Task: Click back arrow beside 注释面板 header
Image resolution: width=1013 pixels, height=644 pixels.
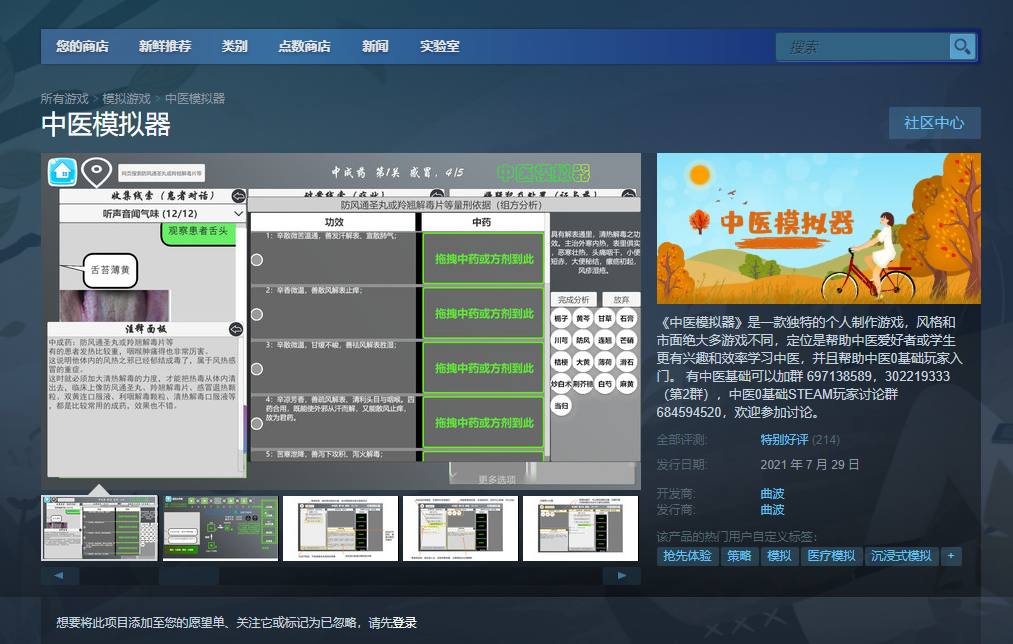Action: [236, 329]
